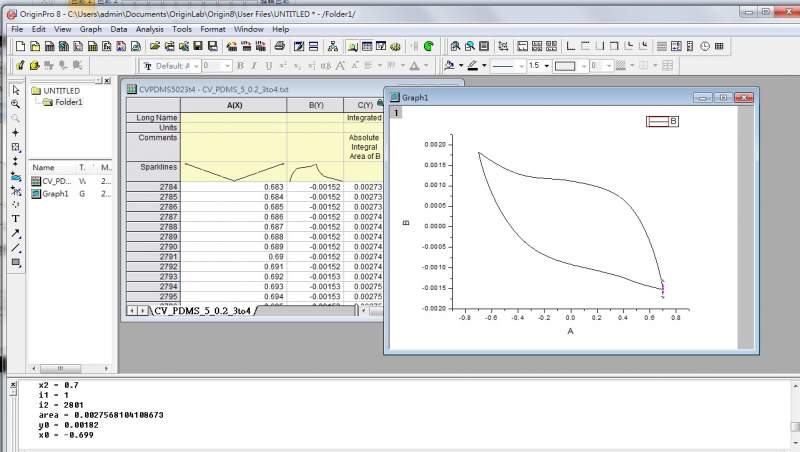Open the font name dropdown
800x452 pixels.
click(195, 66)
